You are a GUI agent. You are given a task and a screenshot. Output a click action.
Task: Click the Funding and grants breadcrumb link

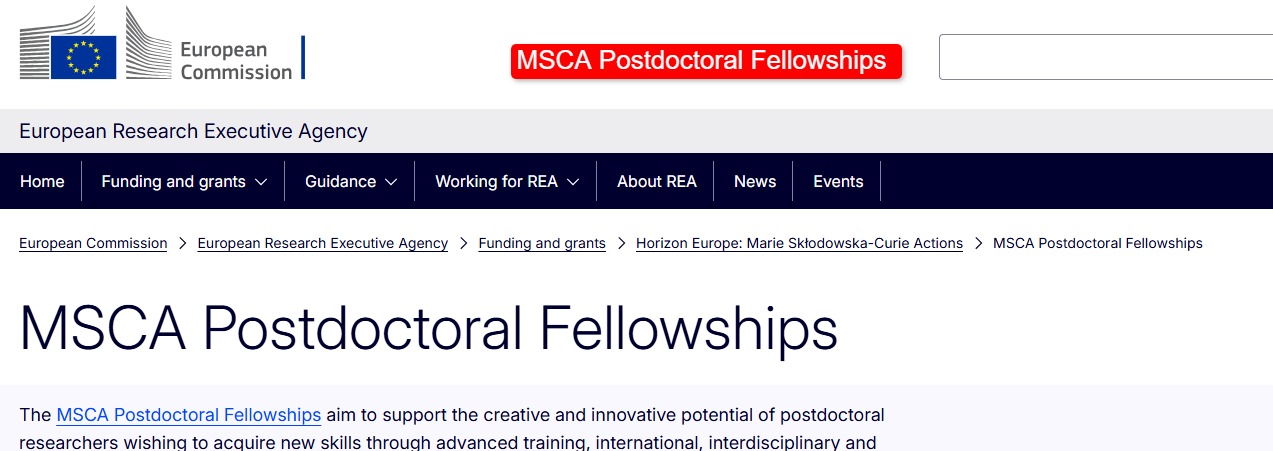coord(542,243)
